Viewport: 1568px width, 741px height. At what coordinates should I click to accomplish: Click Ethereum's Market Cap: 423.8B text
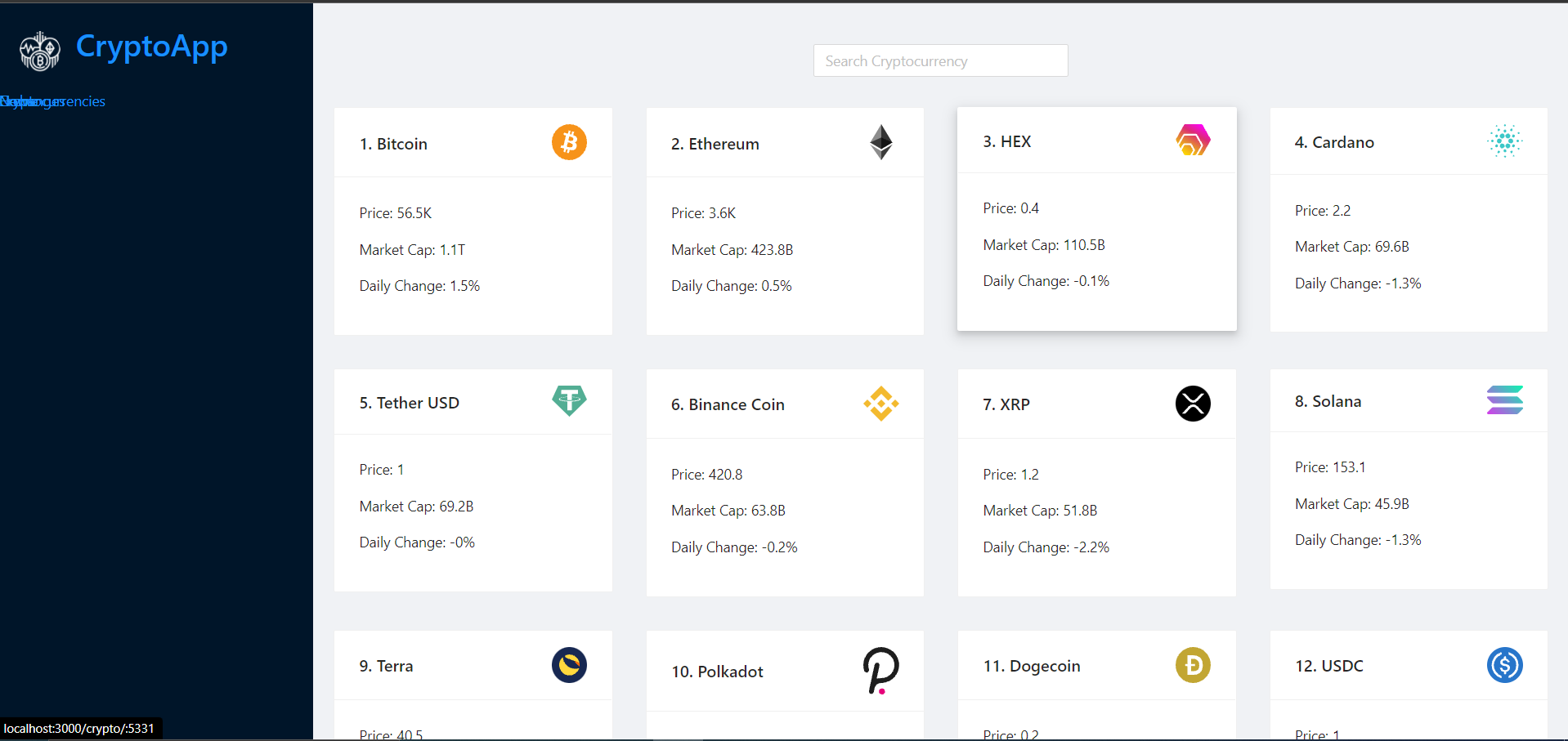(x=732, y=250)
